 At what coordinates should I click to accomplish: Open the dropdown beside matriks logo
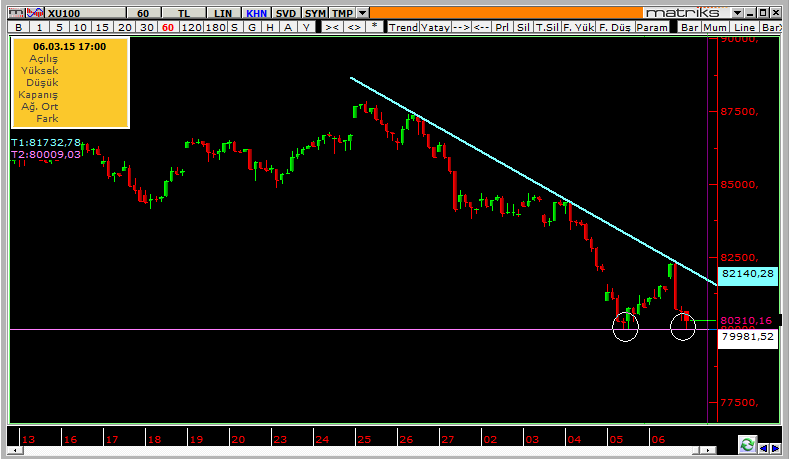click(x=737, y=13)
